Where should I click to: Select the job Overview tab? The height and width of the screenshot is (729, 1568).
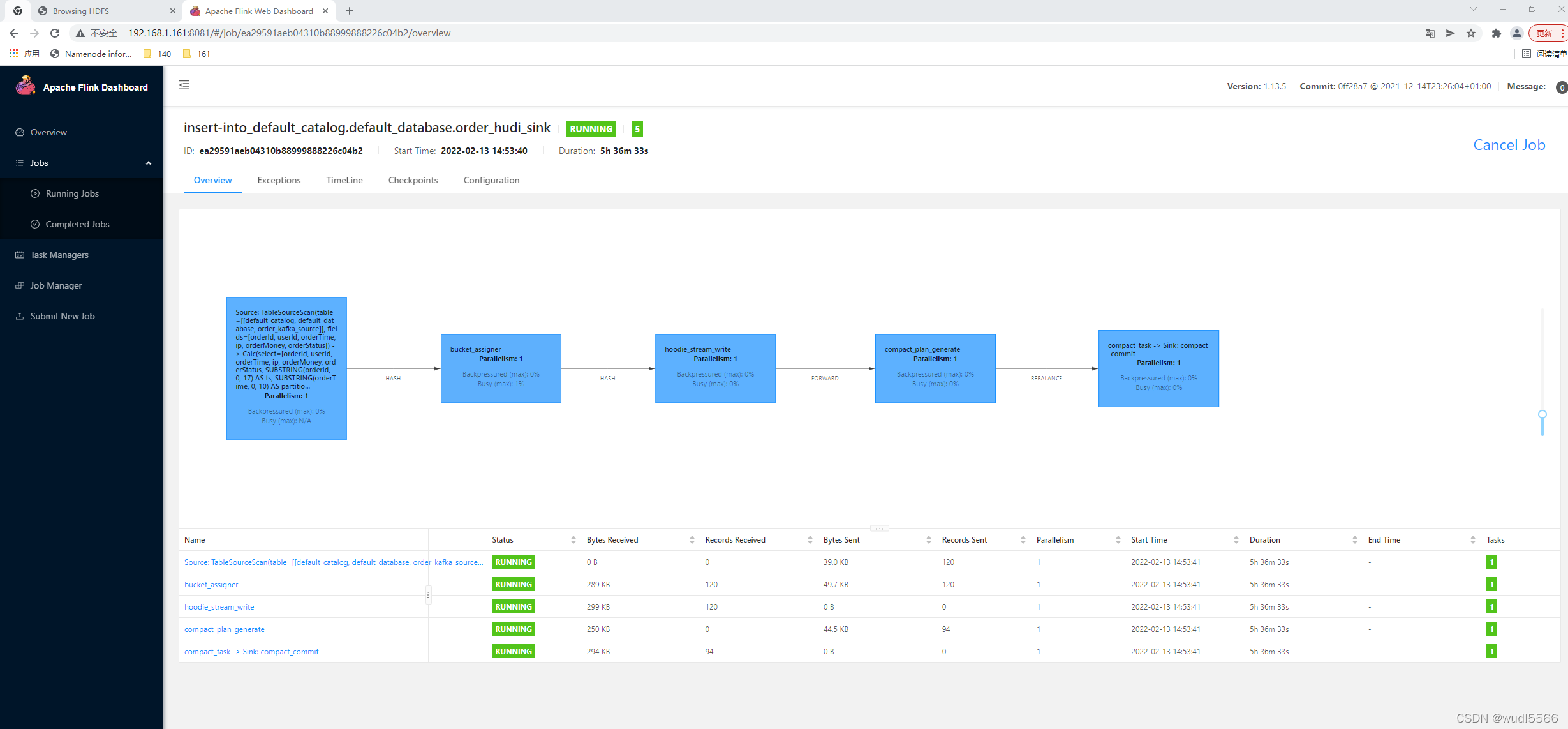(x=212, y=180)
